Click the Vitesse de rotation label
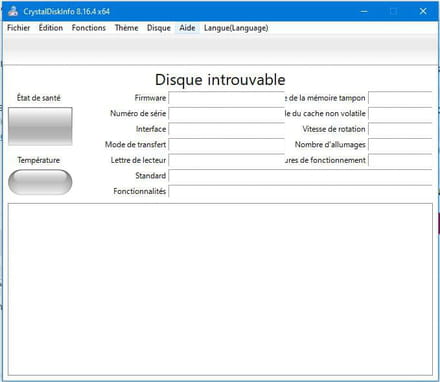This screenshot has width=440, height=382. click(x=334, y=129)
